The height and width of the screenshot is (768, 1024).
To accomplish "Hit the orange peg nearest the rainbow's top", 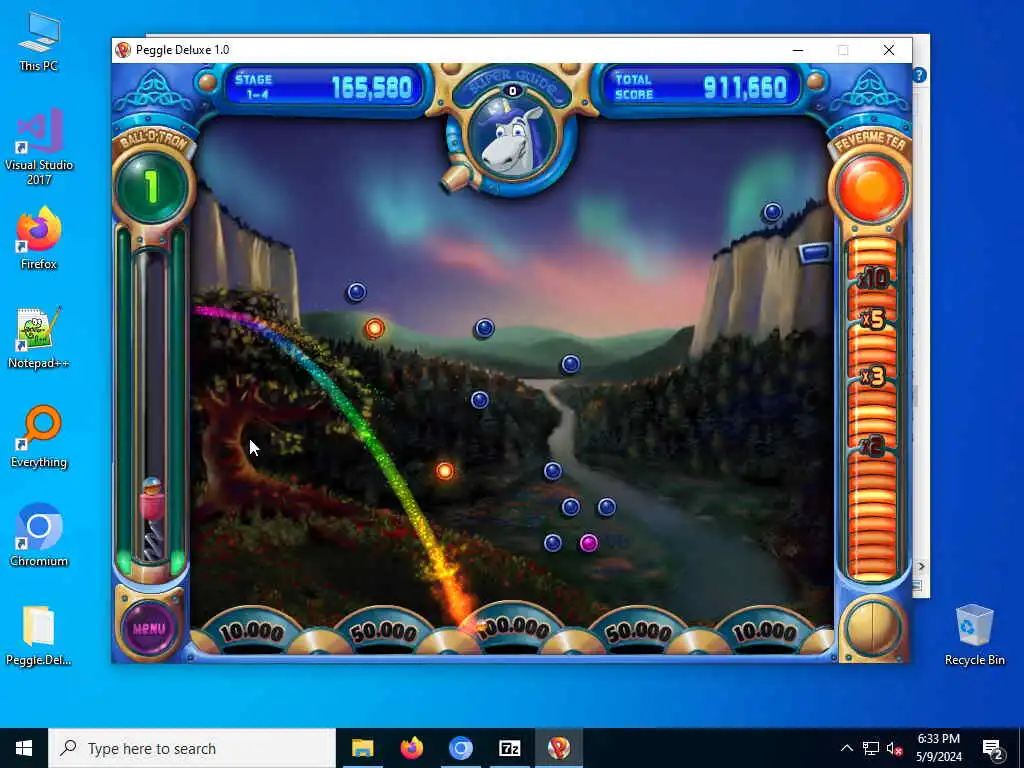I will click(374, 328).
